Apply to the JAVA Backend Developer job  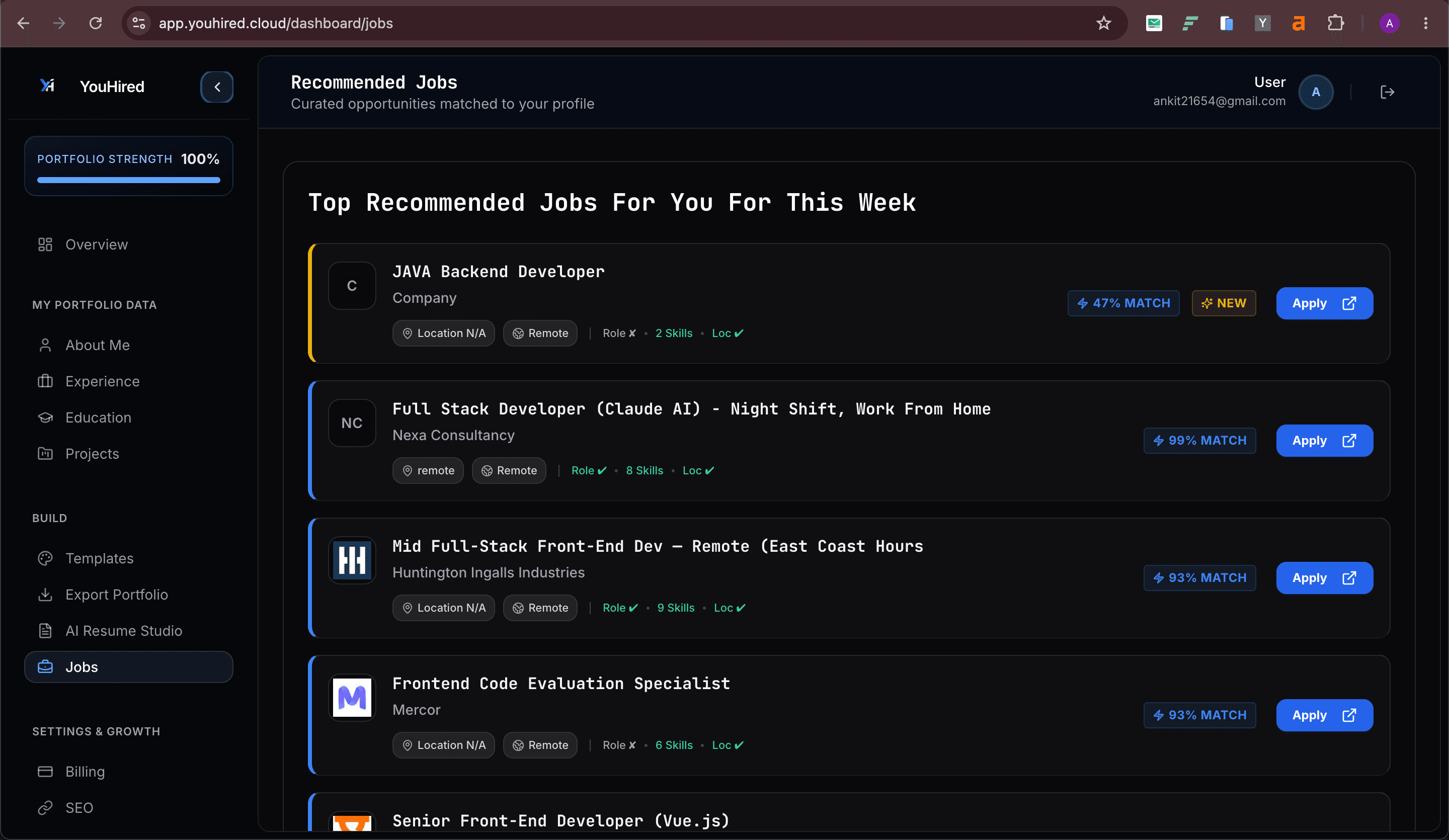1324,303
